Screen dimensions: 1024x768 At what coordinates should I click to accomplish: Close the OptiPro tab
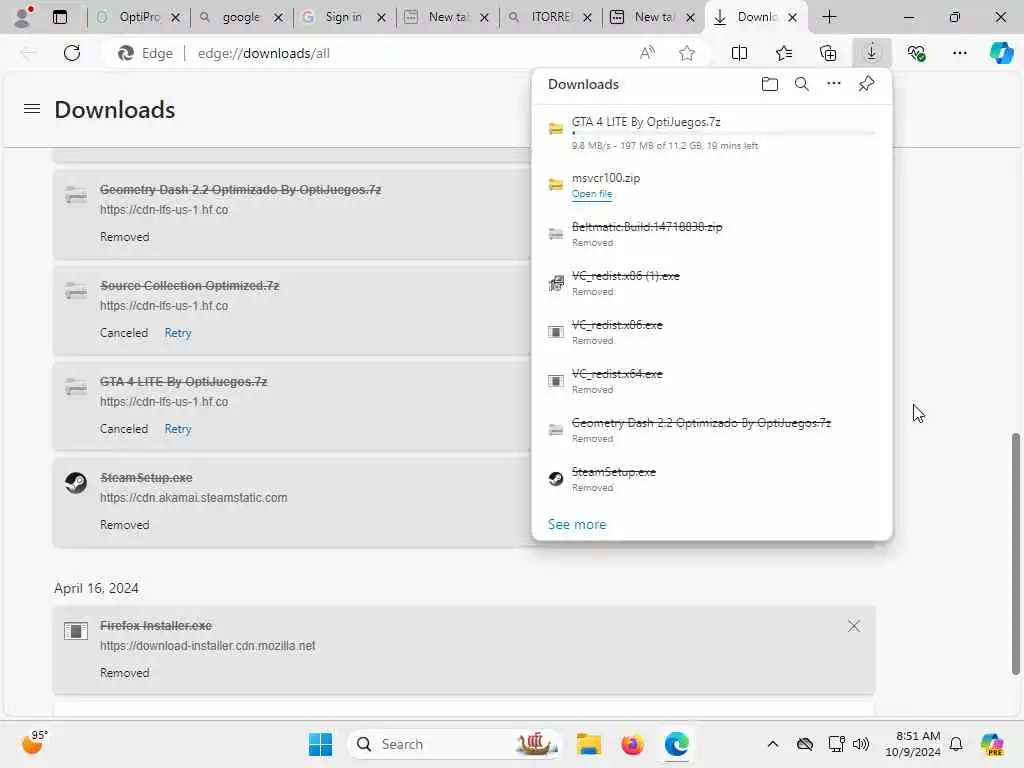(x=175, y=18)
